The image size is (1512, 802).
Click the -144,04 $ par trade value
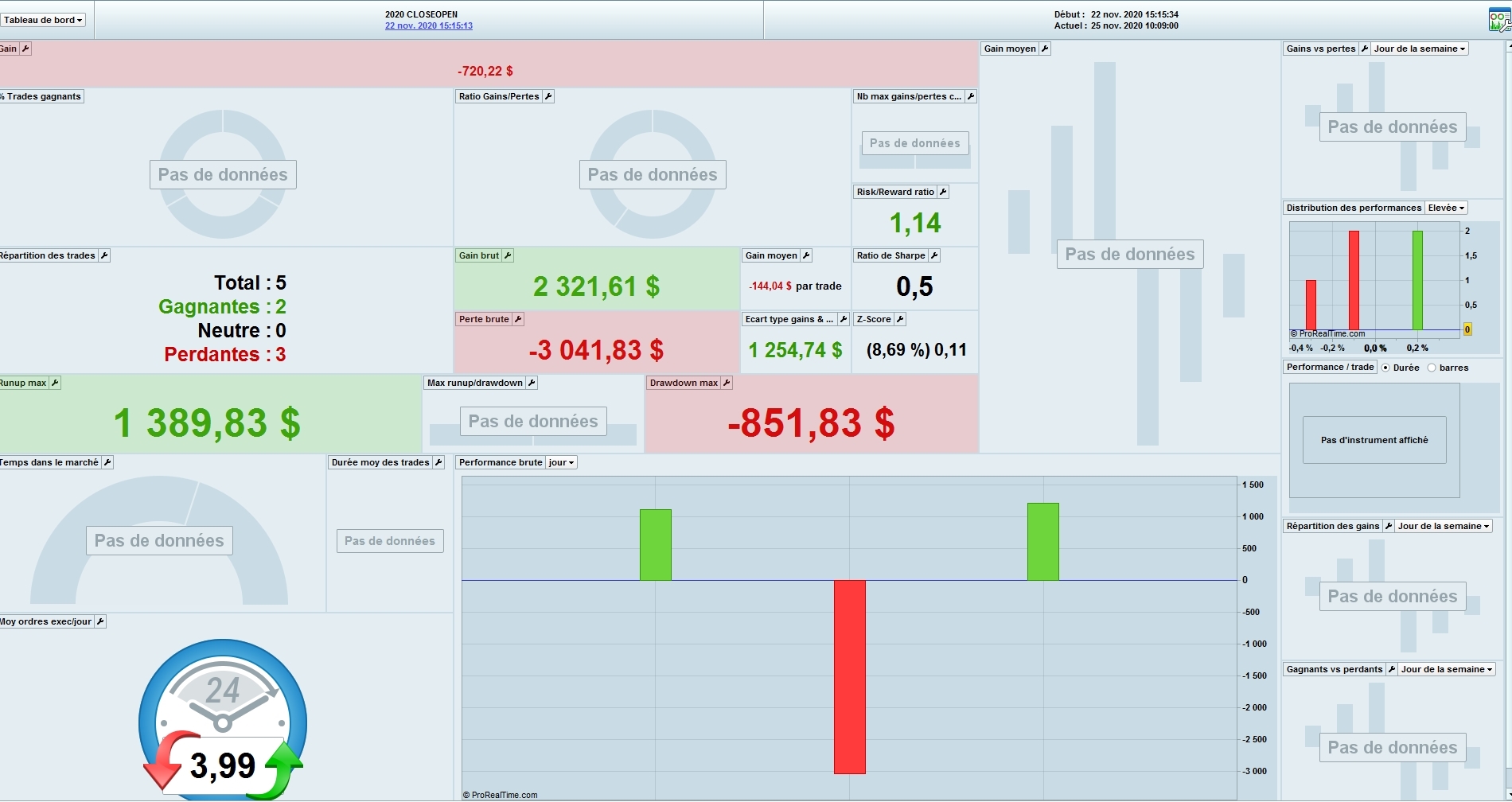(x=795, y=286)
